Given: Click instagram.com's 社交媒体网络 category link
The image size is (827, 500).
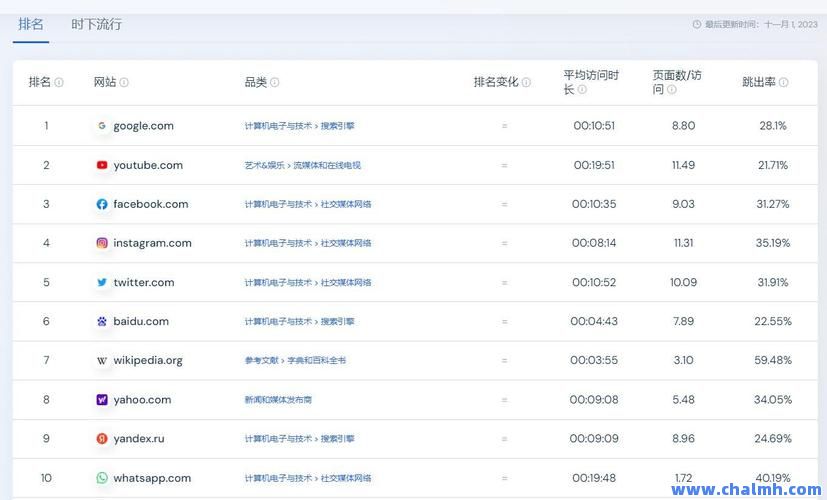Looking at the screenshot, I should click(346, 243).
